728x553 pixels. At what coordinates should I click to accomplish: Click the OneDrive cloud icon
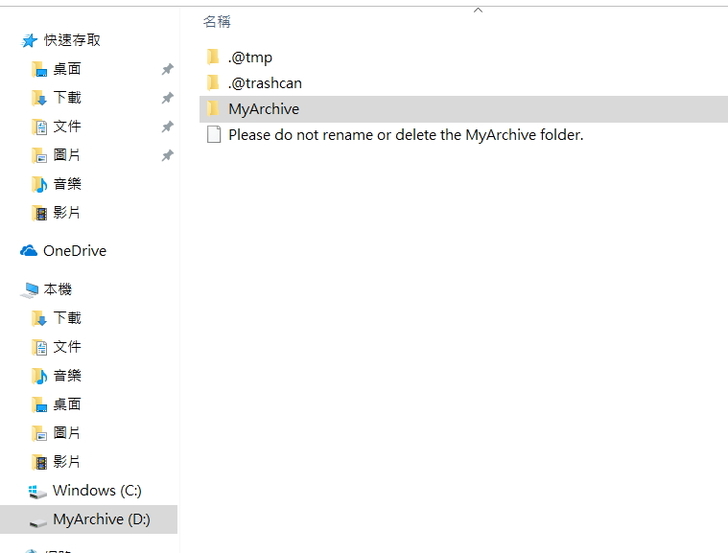click(x=29, y=251)
